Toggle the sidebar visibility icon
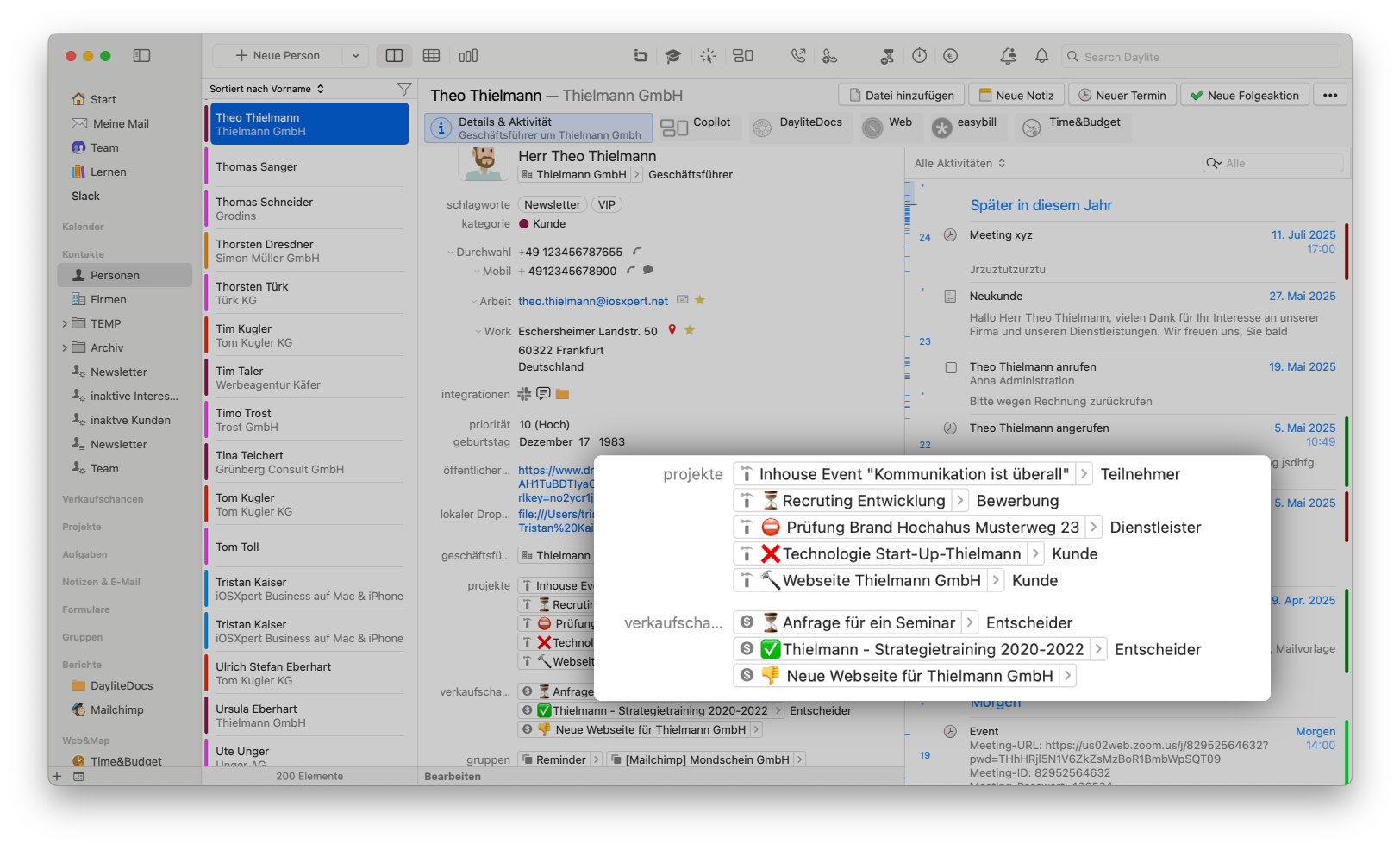The width and height of the screenshot is (1400, 850). coord(142,56)
